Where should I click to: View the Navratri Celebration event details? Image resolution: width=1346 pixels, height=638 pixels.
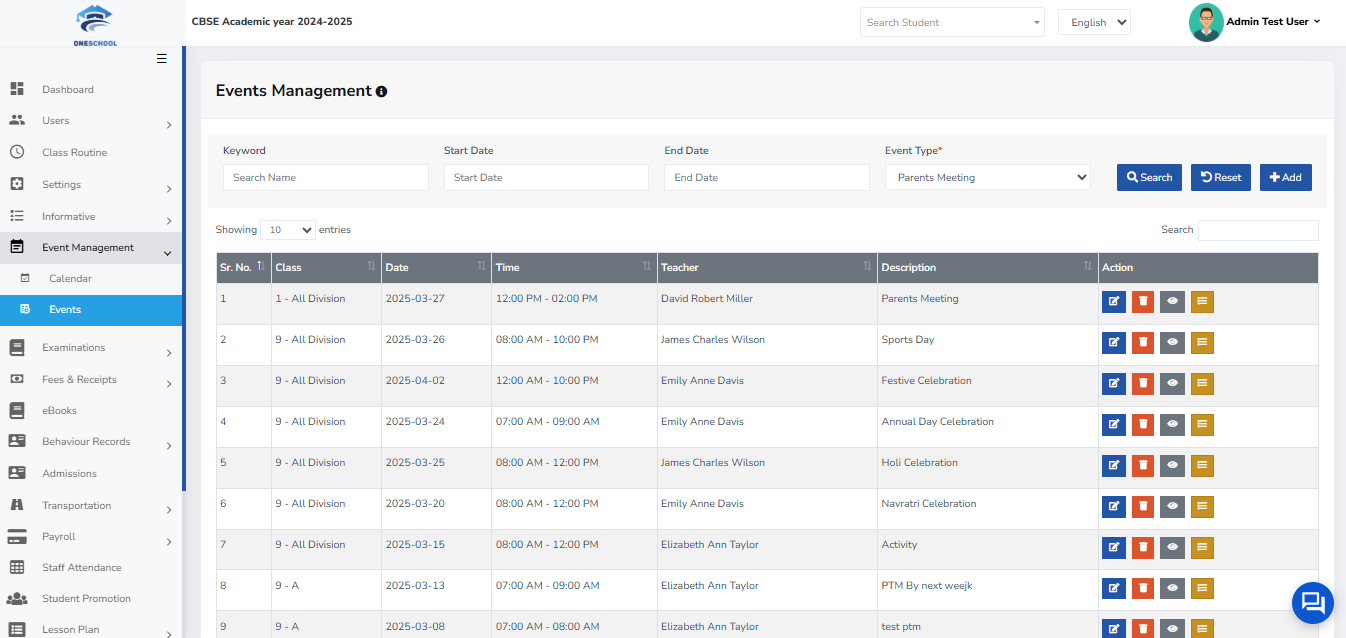[x=1172, y=507]
